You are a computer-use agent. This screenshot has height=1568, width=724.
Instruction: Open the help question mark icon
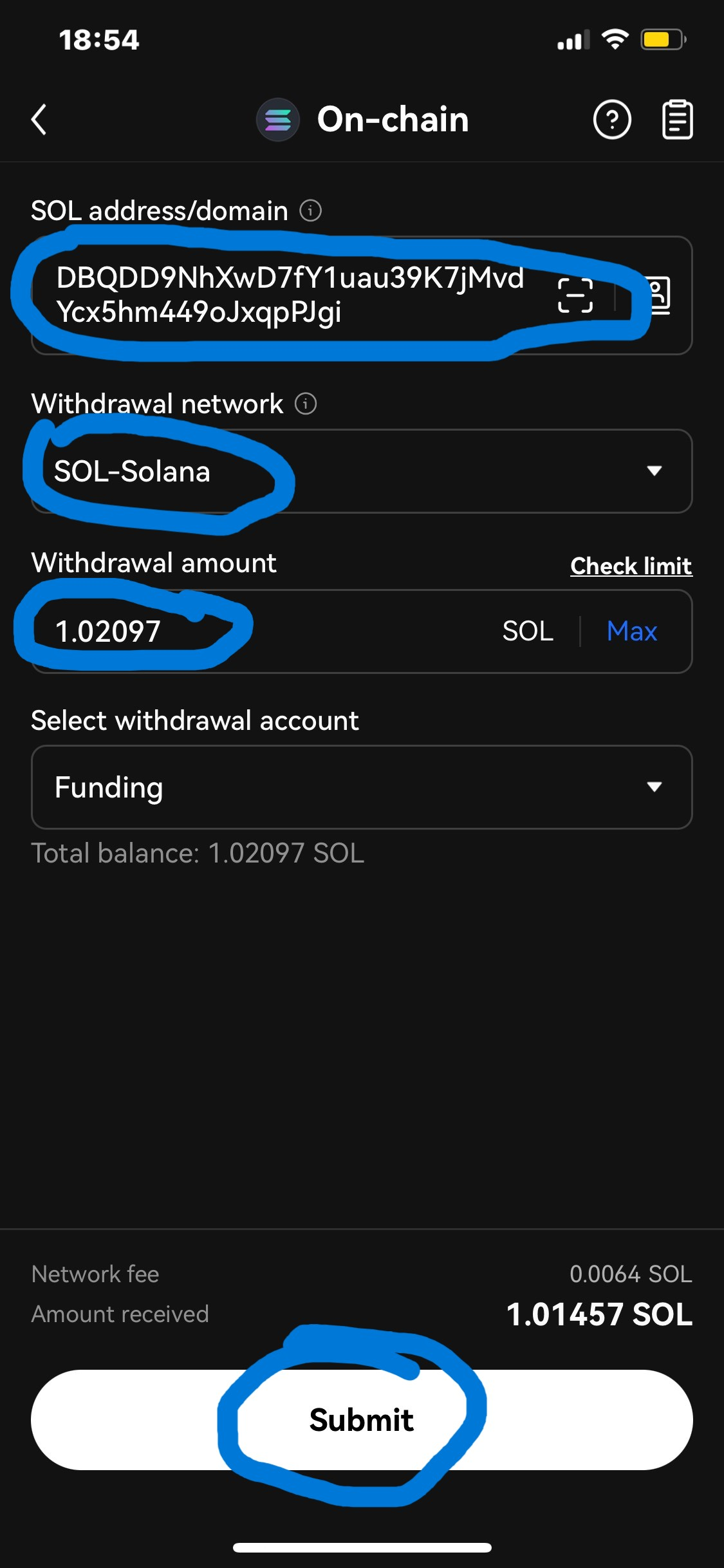point(611,120)
